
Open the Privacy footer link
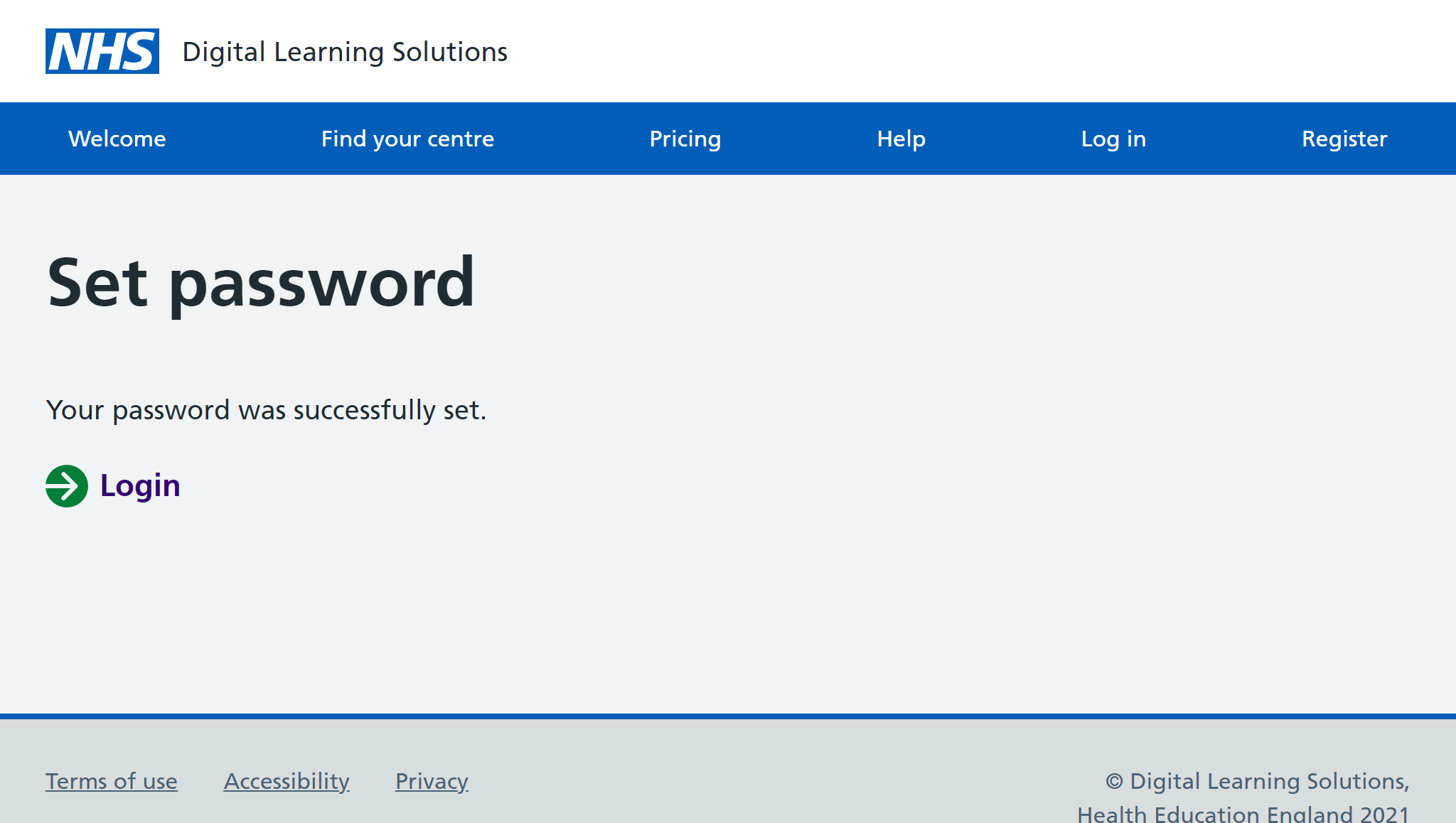click(432, 781)
